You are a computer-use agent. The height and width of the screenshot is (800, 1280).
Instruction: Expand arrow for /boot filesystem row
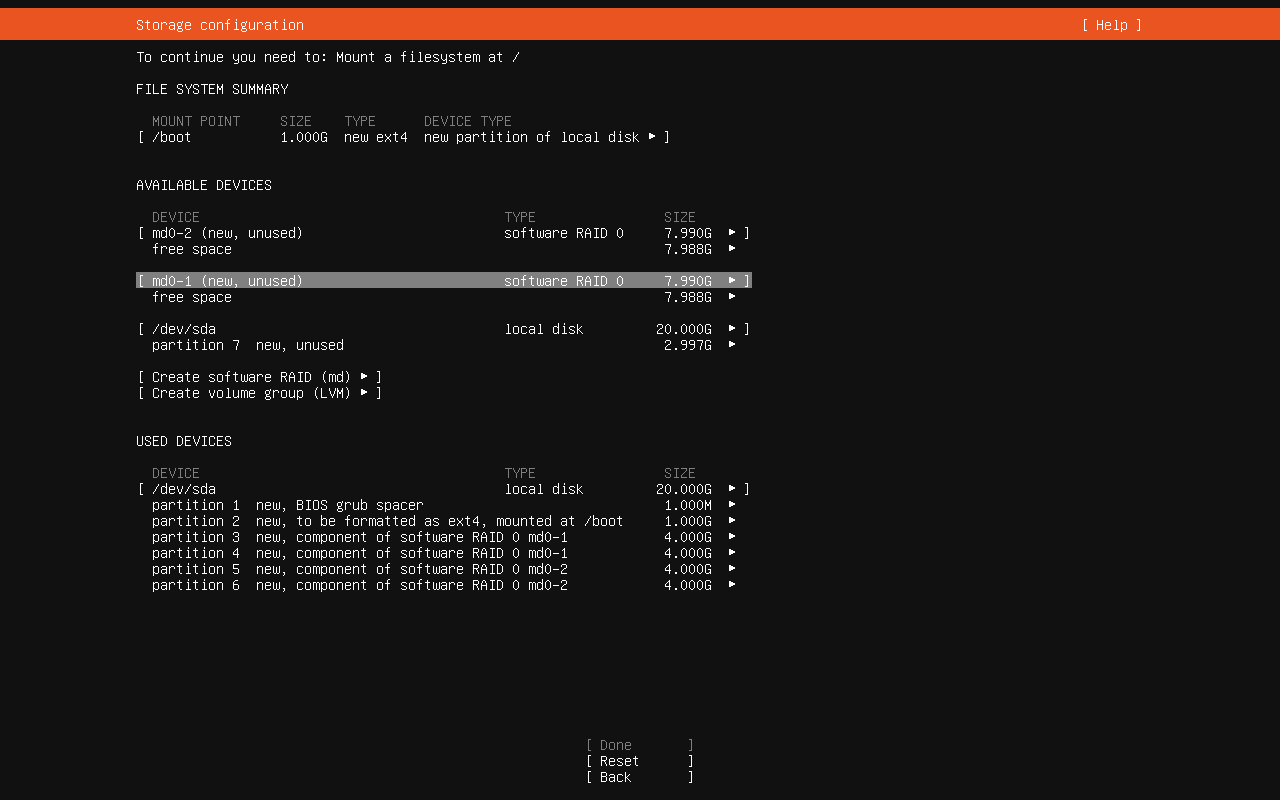click(x=652, y=137)
